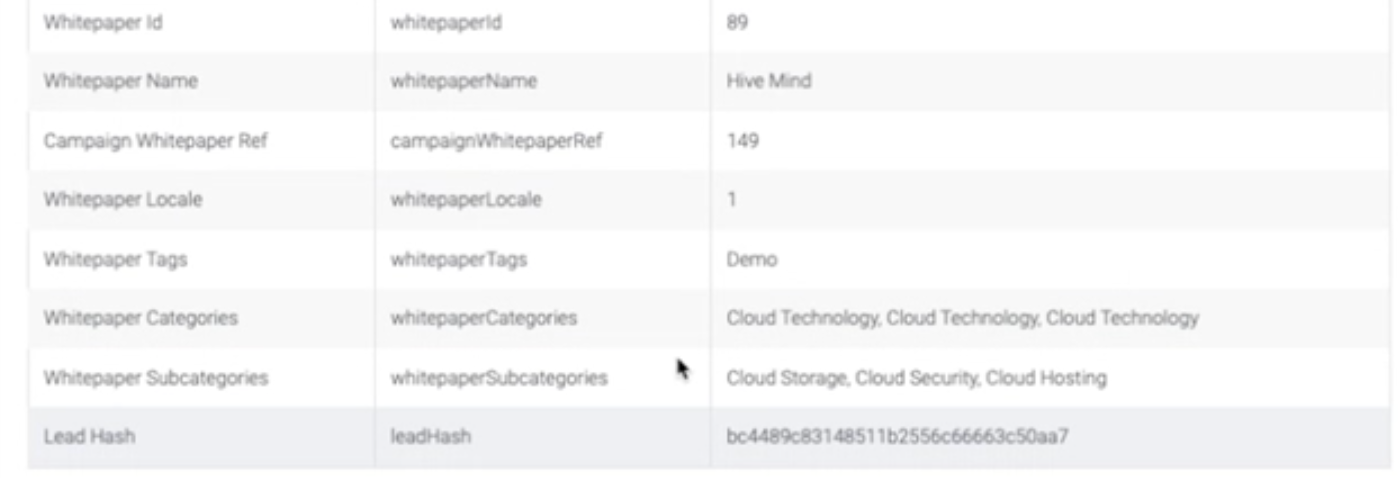
Task: Click the Whitepaper Locale label
Action: pyautogui.click(x=122, y=200)
